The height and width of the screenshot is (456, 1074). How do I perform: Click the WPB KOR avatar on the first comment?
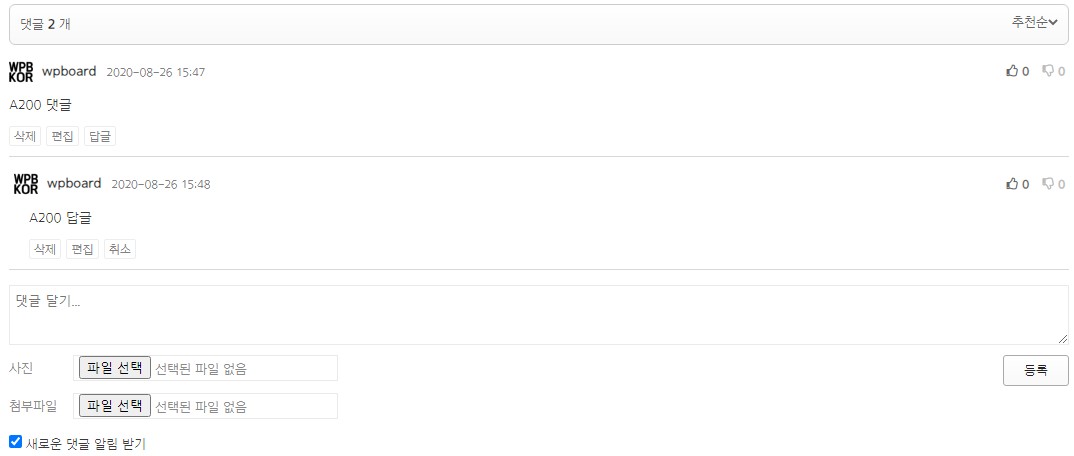(x=21, y=71)
